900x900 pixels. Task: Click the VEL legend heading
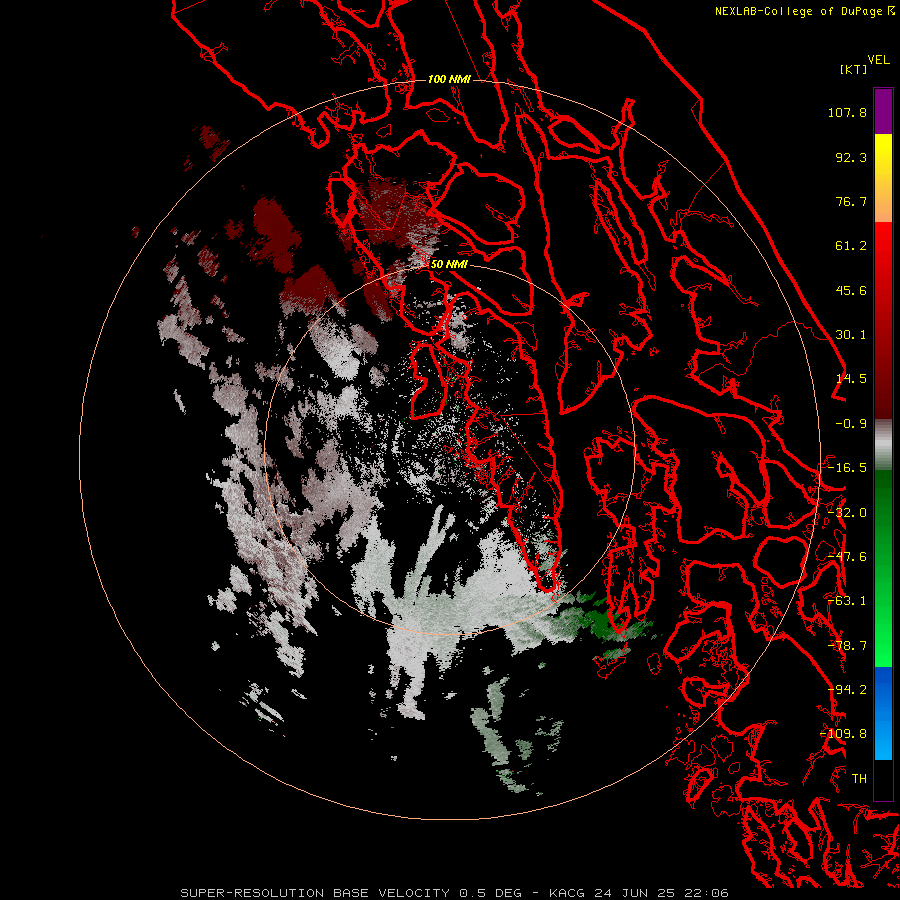(x=878, y=60)
